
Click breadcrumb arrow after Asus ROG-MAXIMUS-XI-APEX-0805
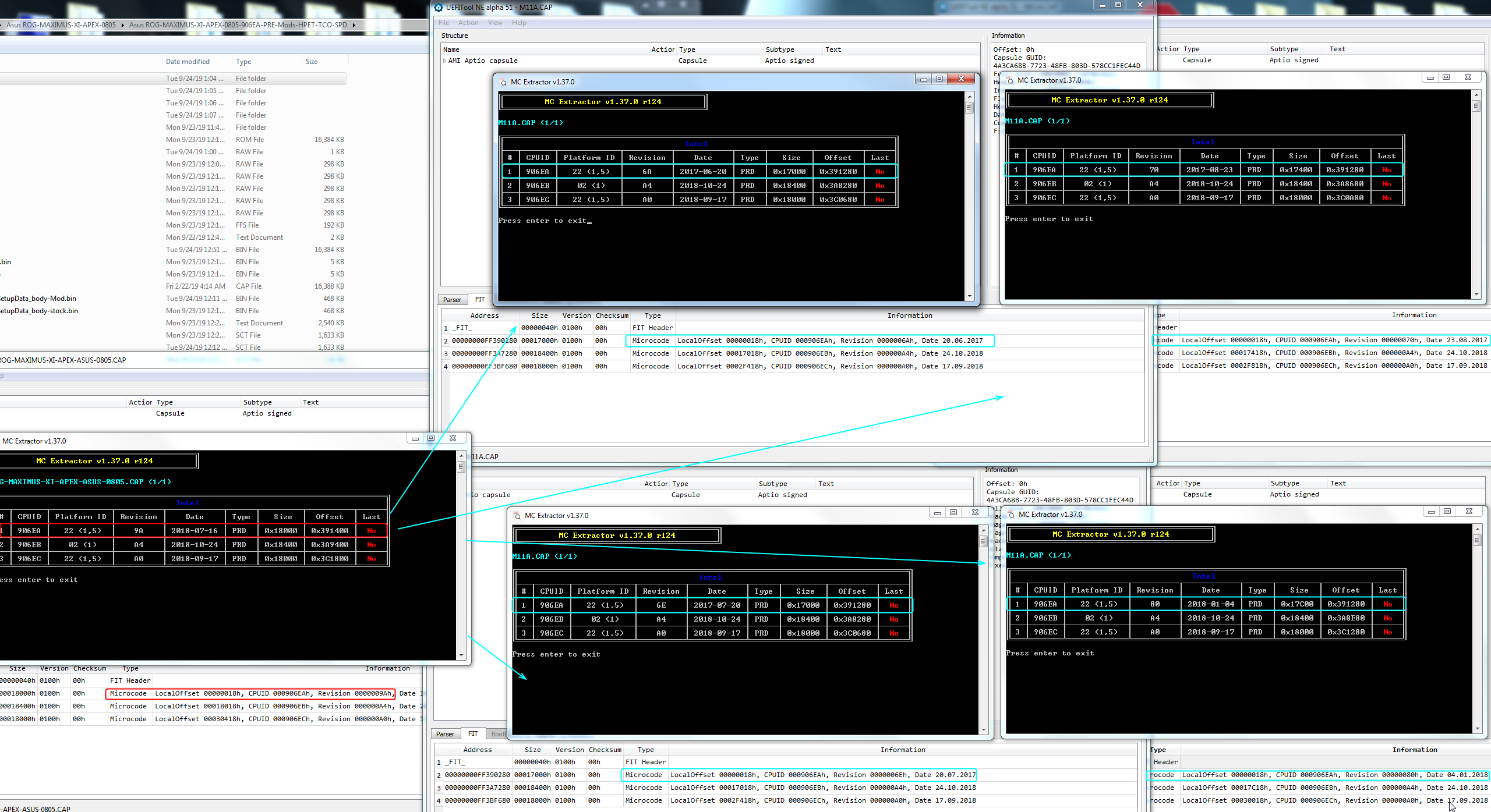click(x=122, y=25)
